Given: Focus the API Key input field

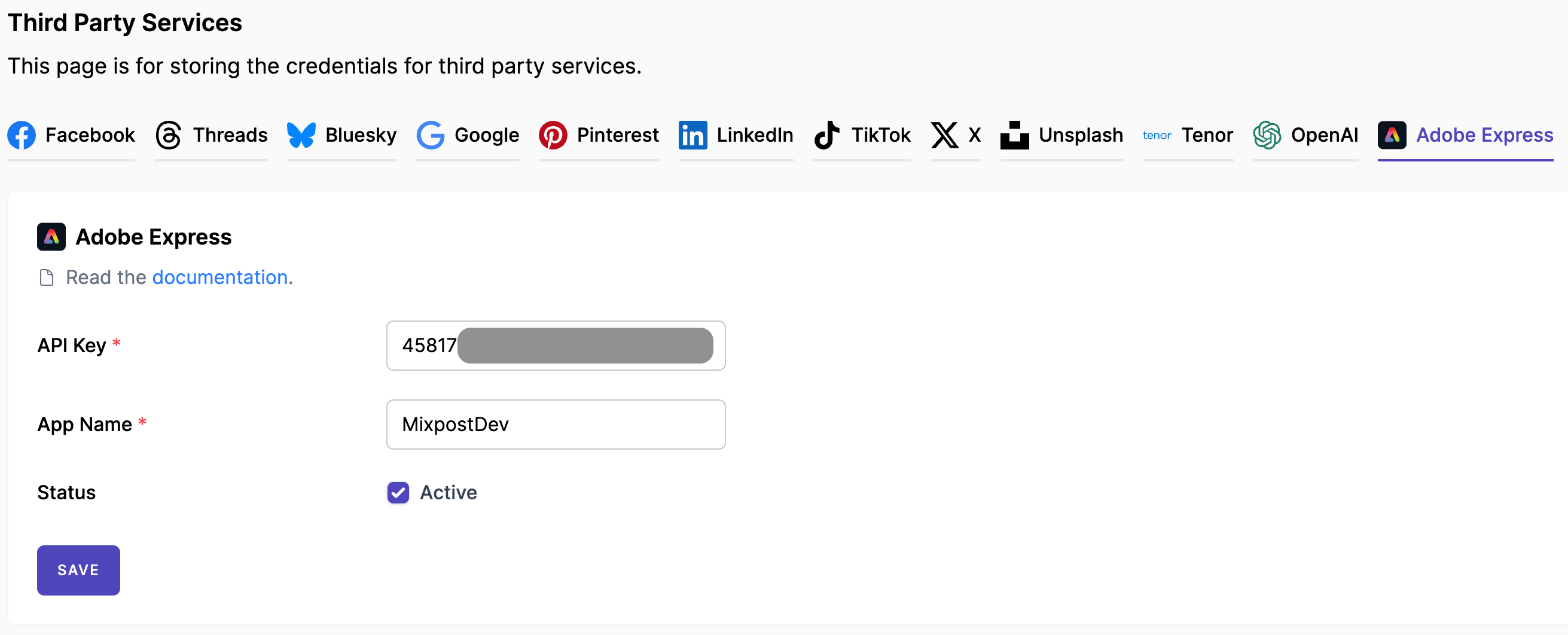Looking at the screenshot, I should (556, 345).
